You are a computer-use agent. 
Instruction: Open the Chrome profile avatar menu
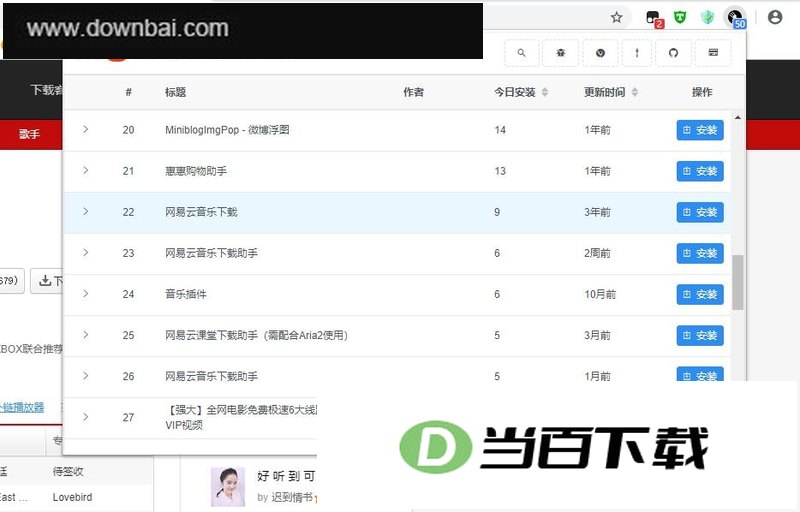pyautogui.click(x=774, y=17)
